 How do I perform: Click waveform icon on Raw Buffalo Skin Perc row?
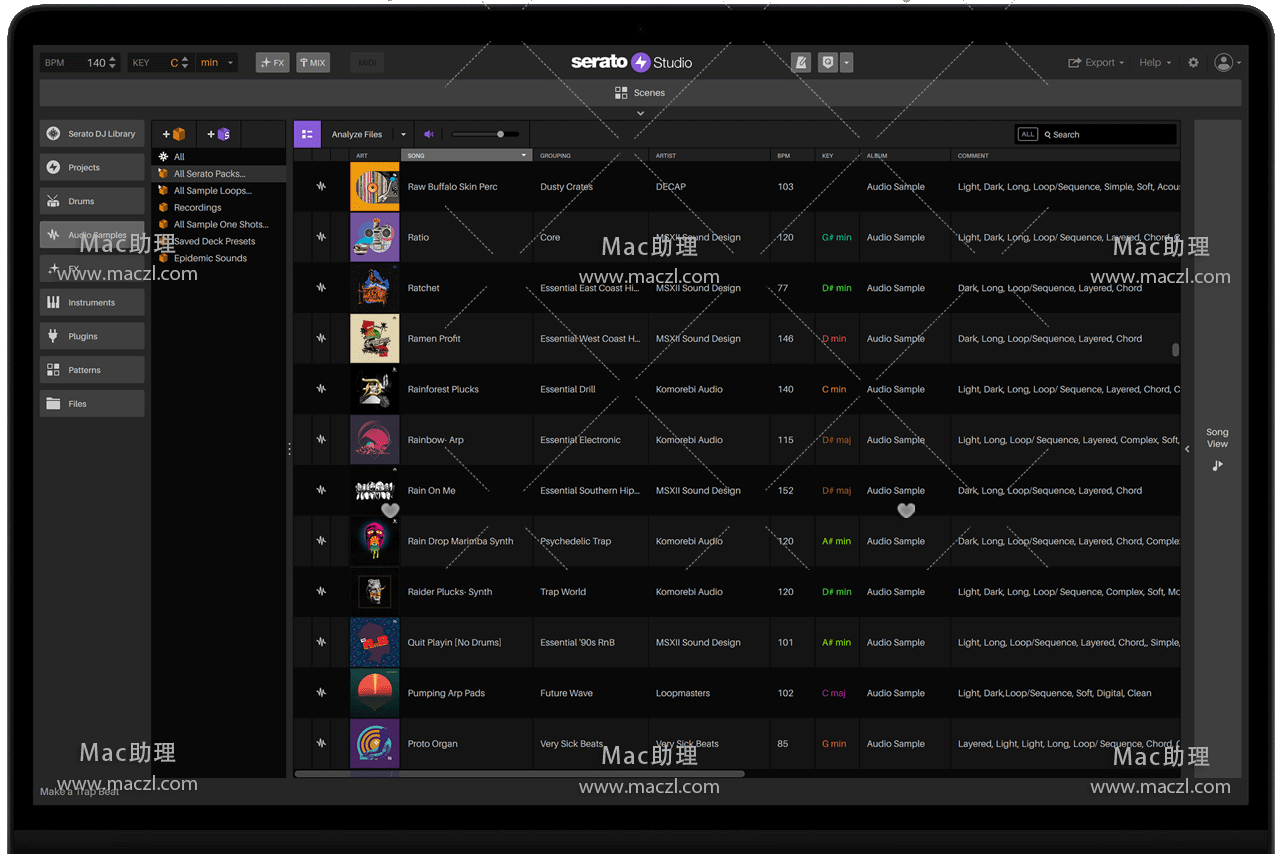(321, 187)
